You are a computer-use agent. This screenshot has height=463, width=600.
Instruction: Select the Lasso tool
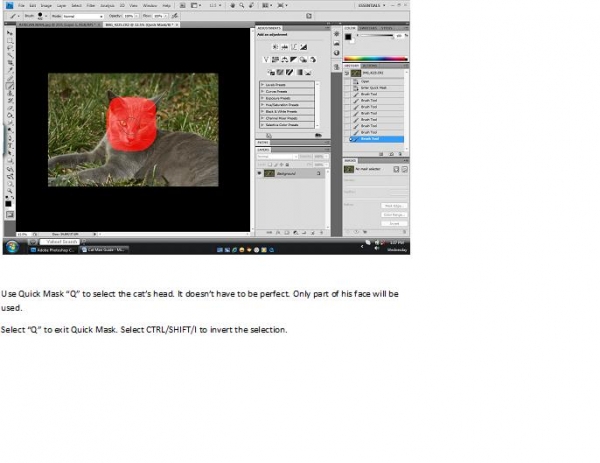[x=10, y=48]
